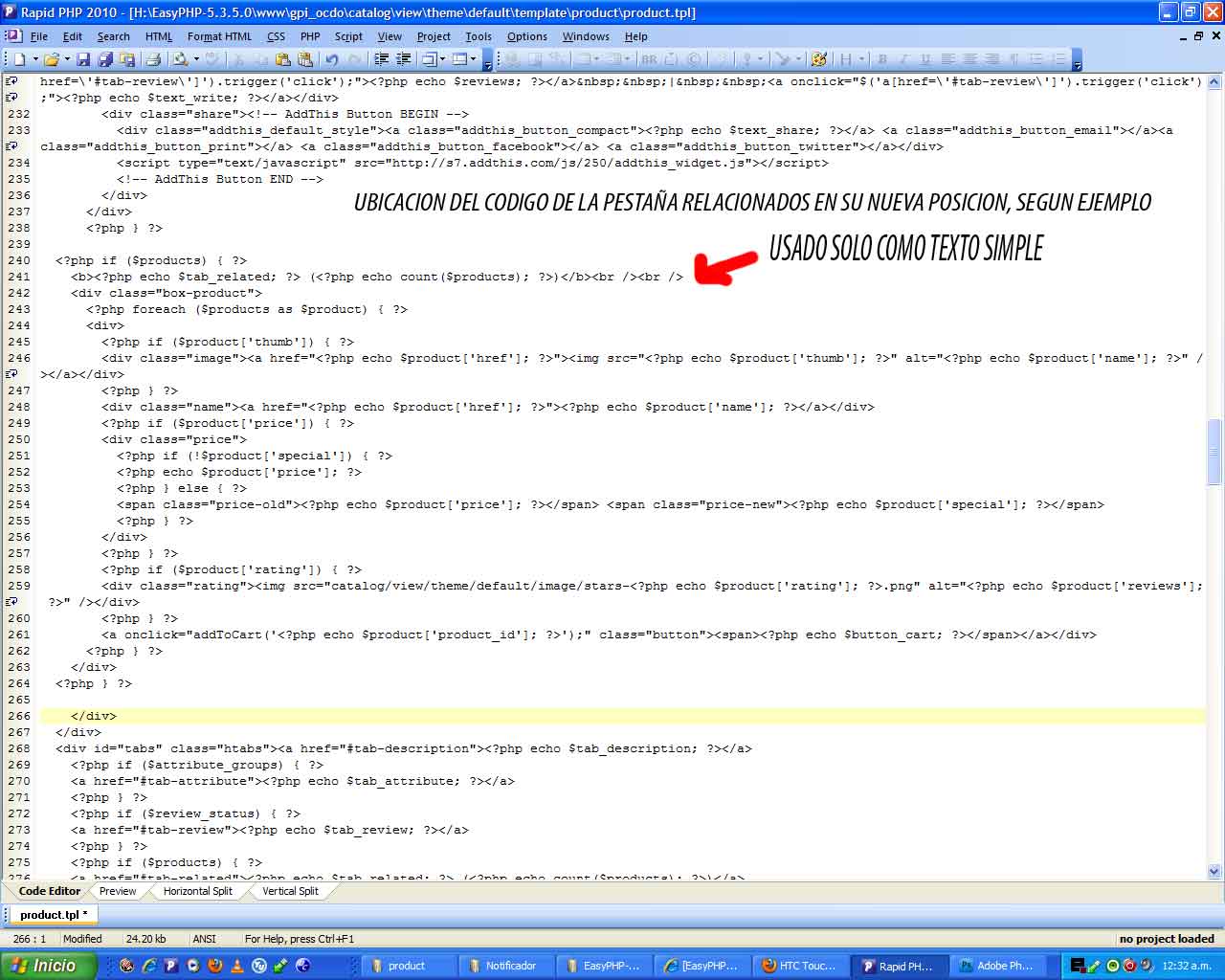Click the Rapid PH... taskbar button

(900, 966)
